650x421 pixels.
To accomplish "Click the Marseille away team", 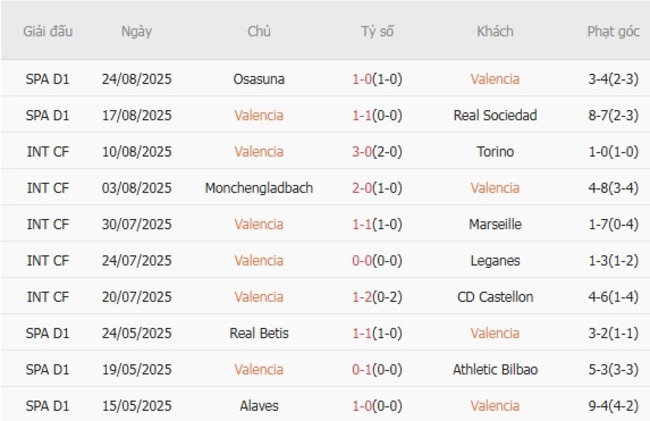I will tap(495, 224).
